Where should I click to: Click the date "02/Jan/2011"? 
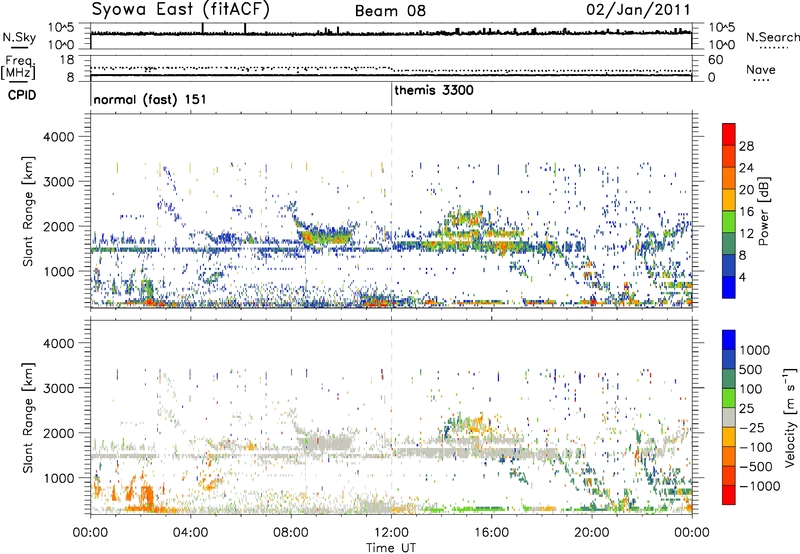[638, 10]
